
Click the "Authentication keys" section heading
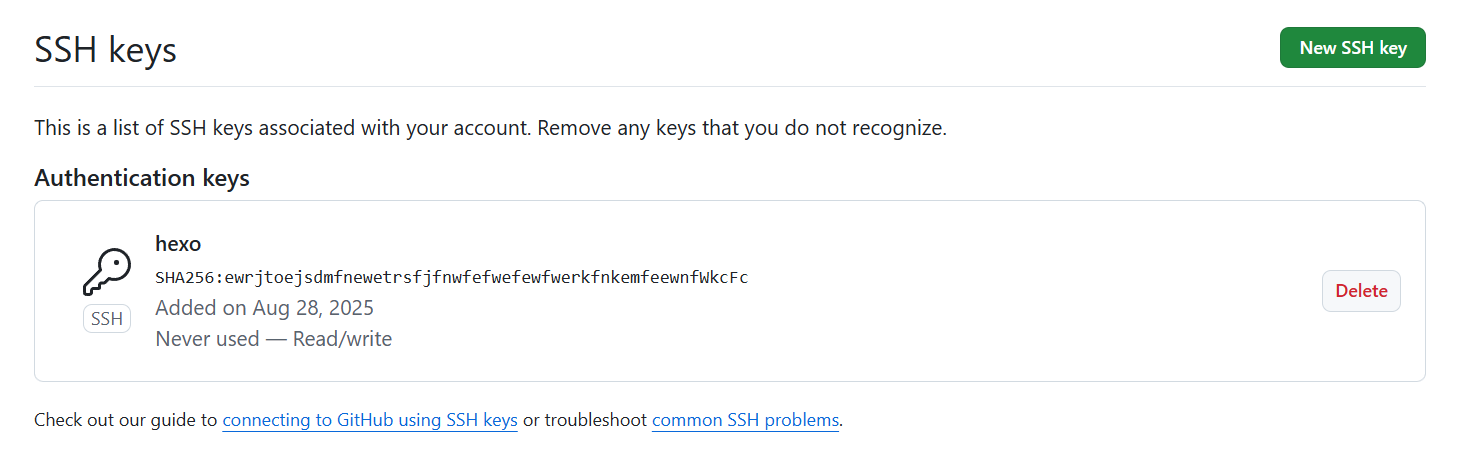click(x=141, y=178)
